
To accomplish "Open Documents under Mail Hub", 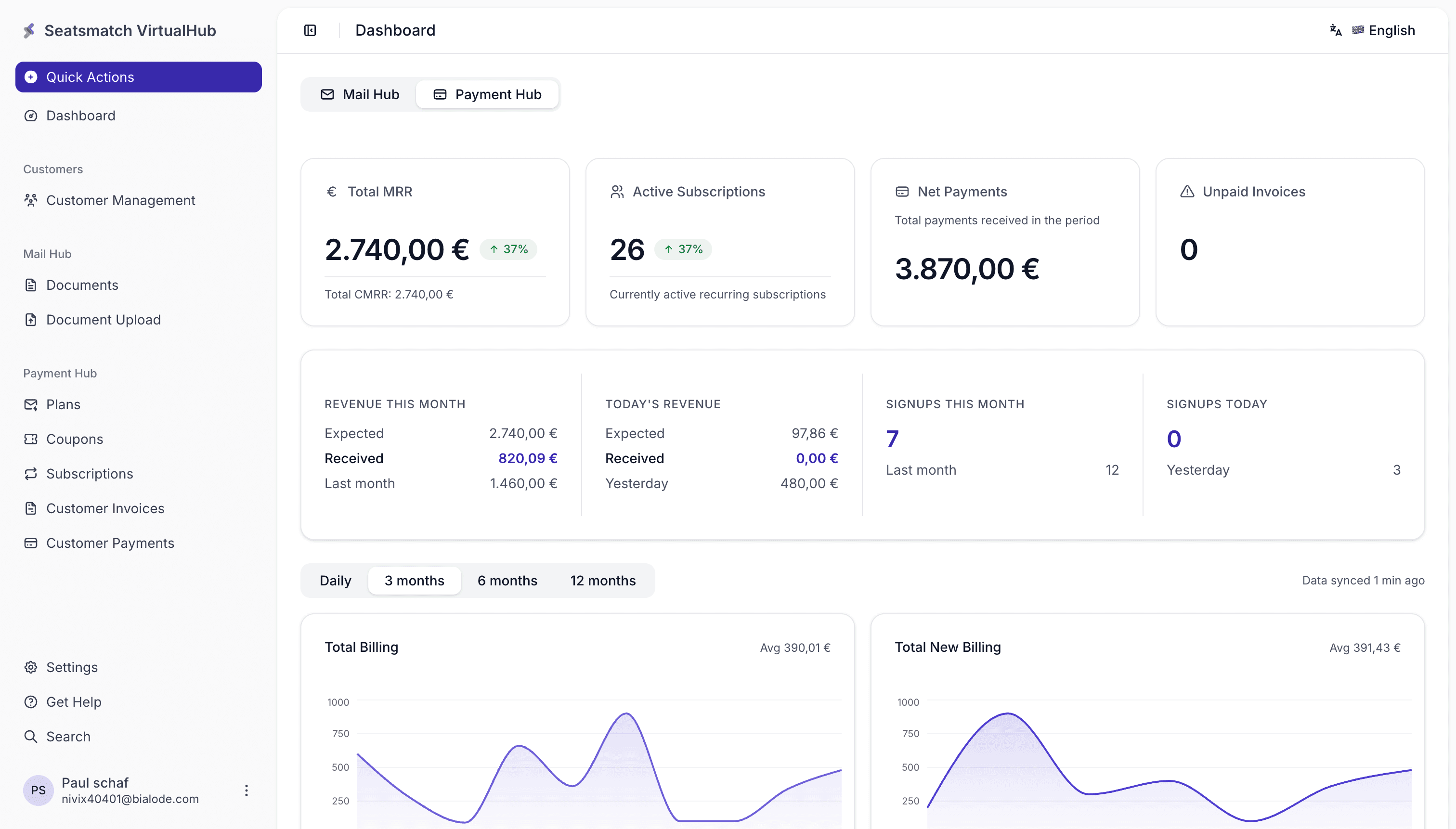I will pos(138,285).
